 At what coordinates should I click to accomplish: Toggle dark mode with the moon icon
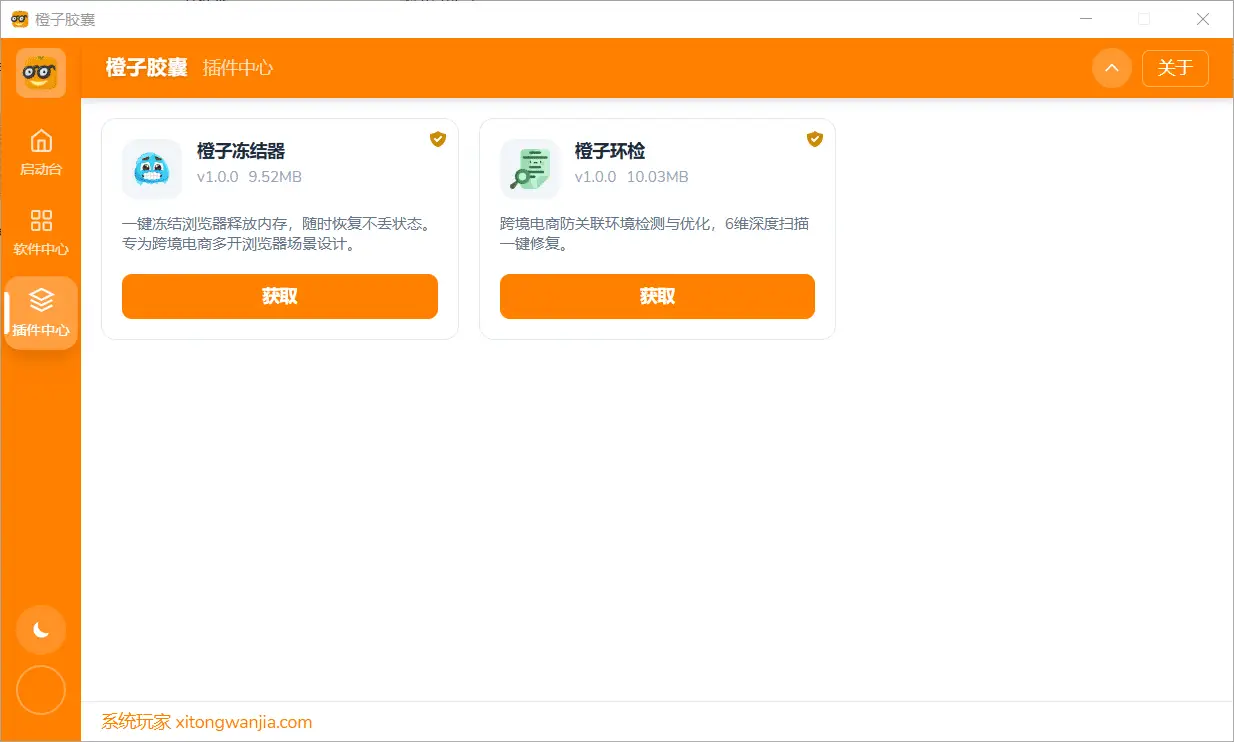(x=41, y=629)
